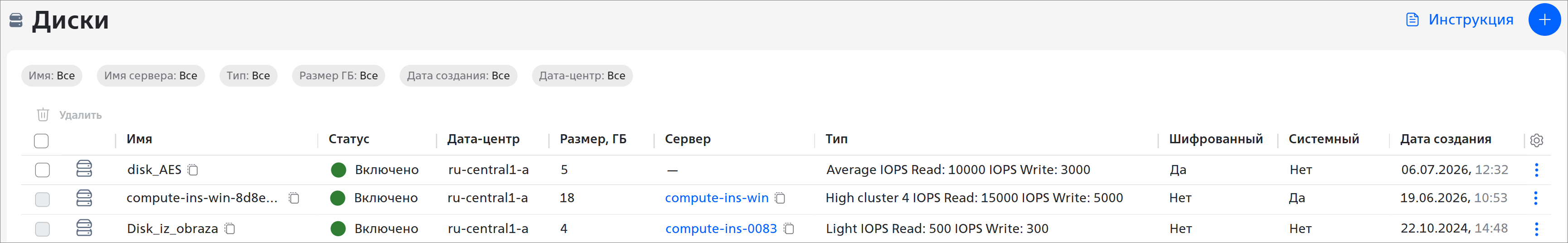Open actions menu for compute-ins-win disk row
Viewport: 1568px width, 243px height.
[x=1536, y=198]
